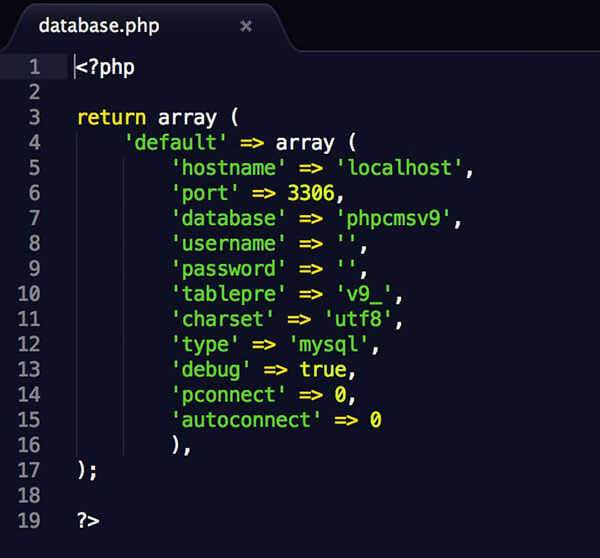Click line number 10 in the gutter
600x558 pixels.
click(x=29, y=294)
